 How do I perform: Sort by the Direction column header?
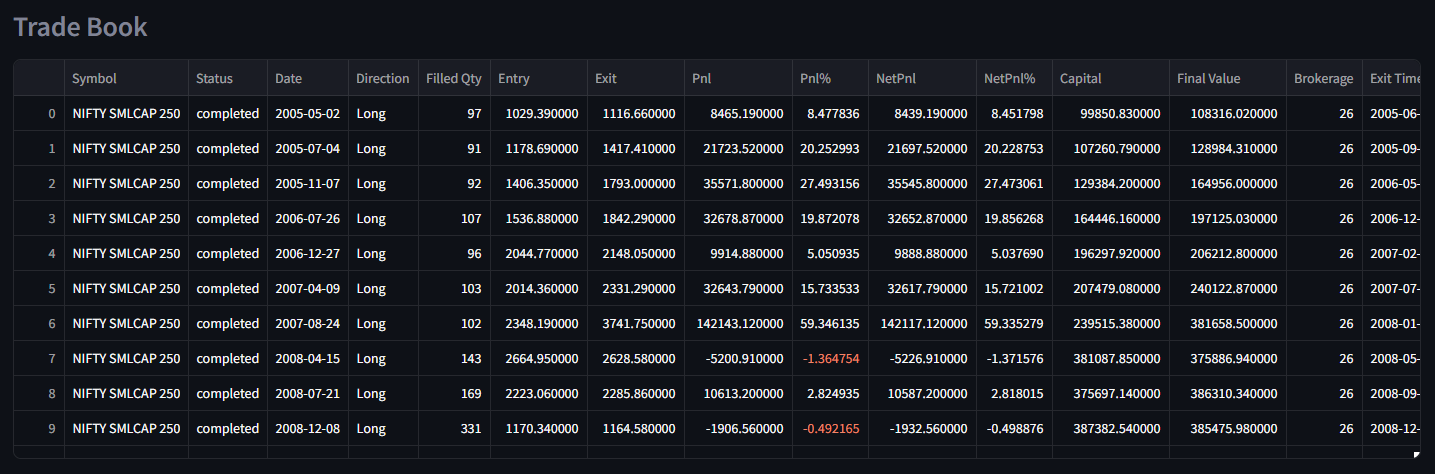[383, 78]
